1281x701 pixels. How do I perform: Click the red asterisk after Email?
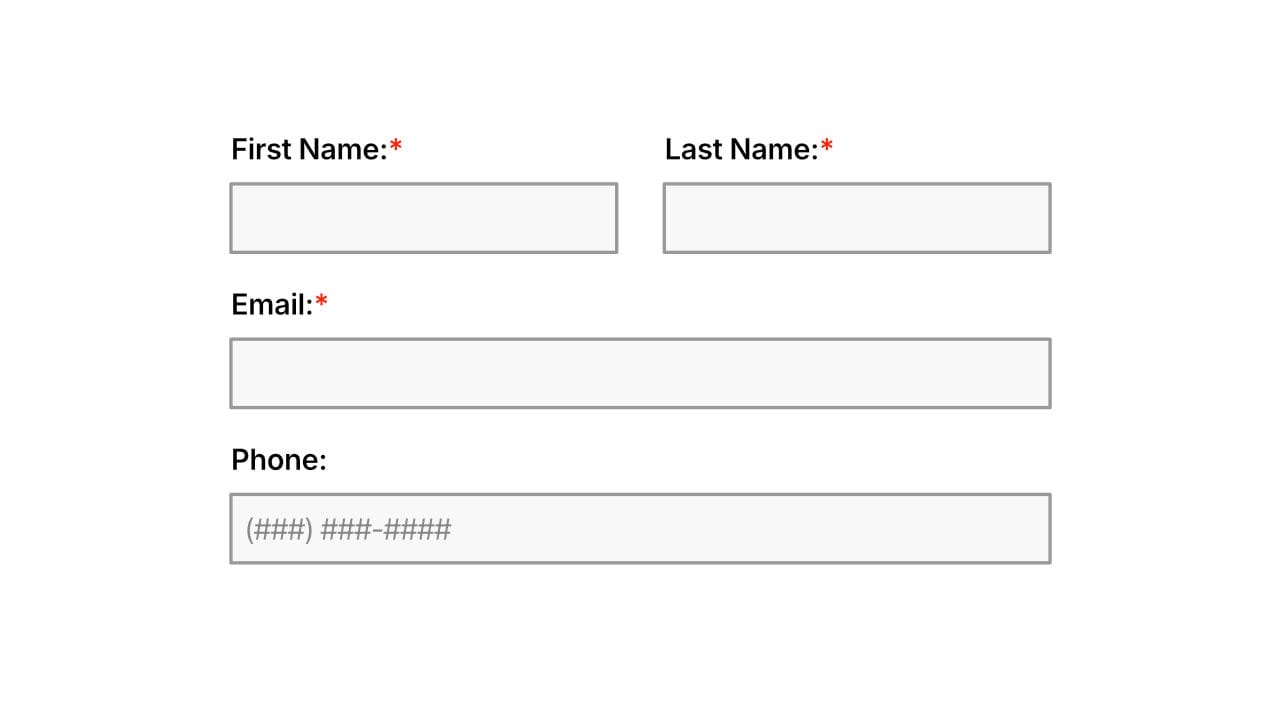pyautogui.click(x=324, y=300)
